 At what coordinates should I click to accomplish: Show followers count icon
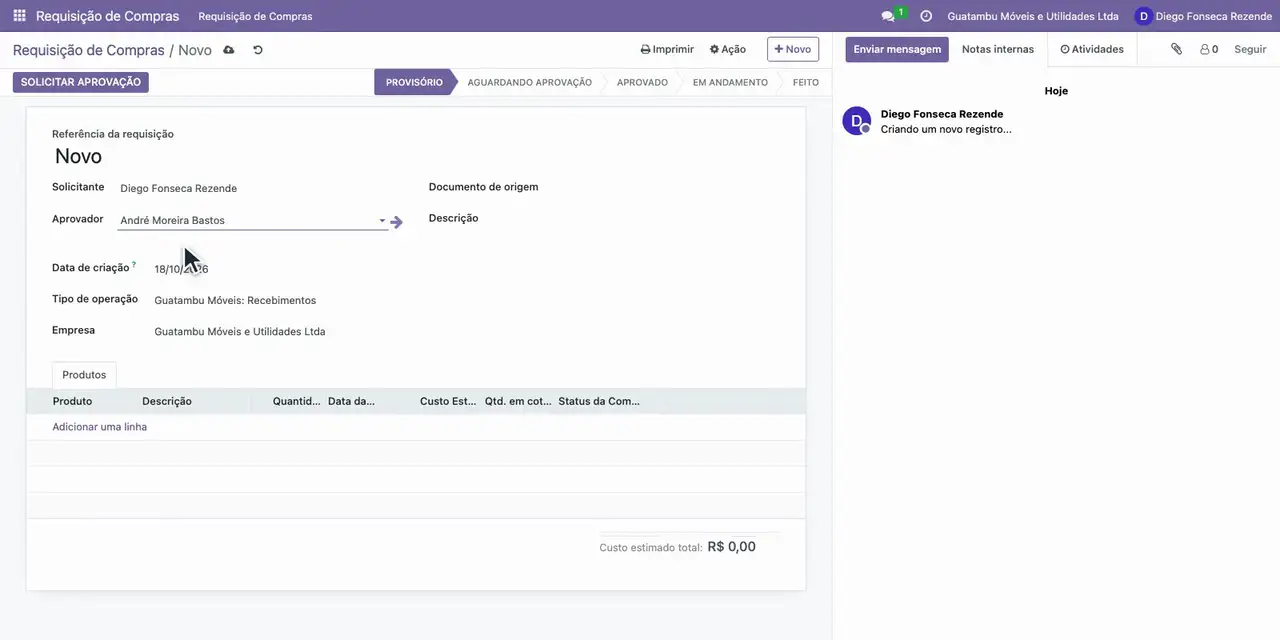1209,49
